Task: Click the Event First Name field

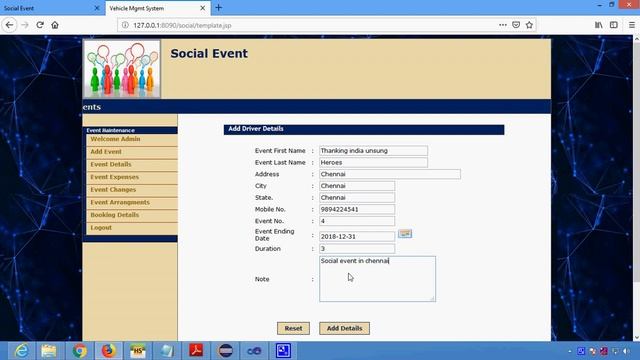Action: click(x=373, y=151)
